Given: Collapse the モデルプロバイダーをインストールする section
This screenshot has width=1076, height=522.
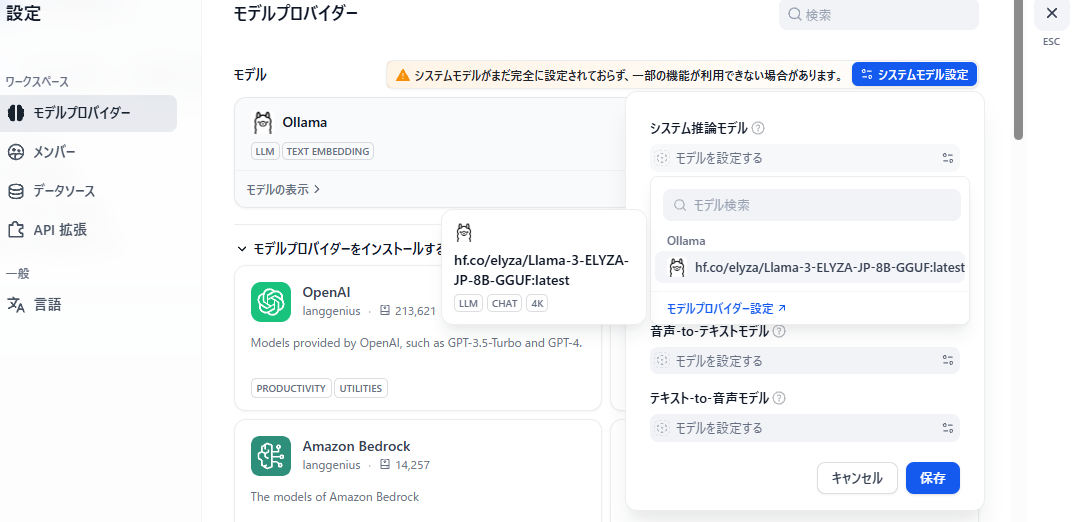Looking at the screenshot, I should point(341,248).
